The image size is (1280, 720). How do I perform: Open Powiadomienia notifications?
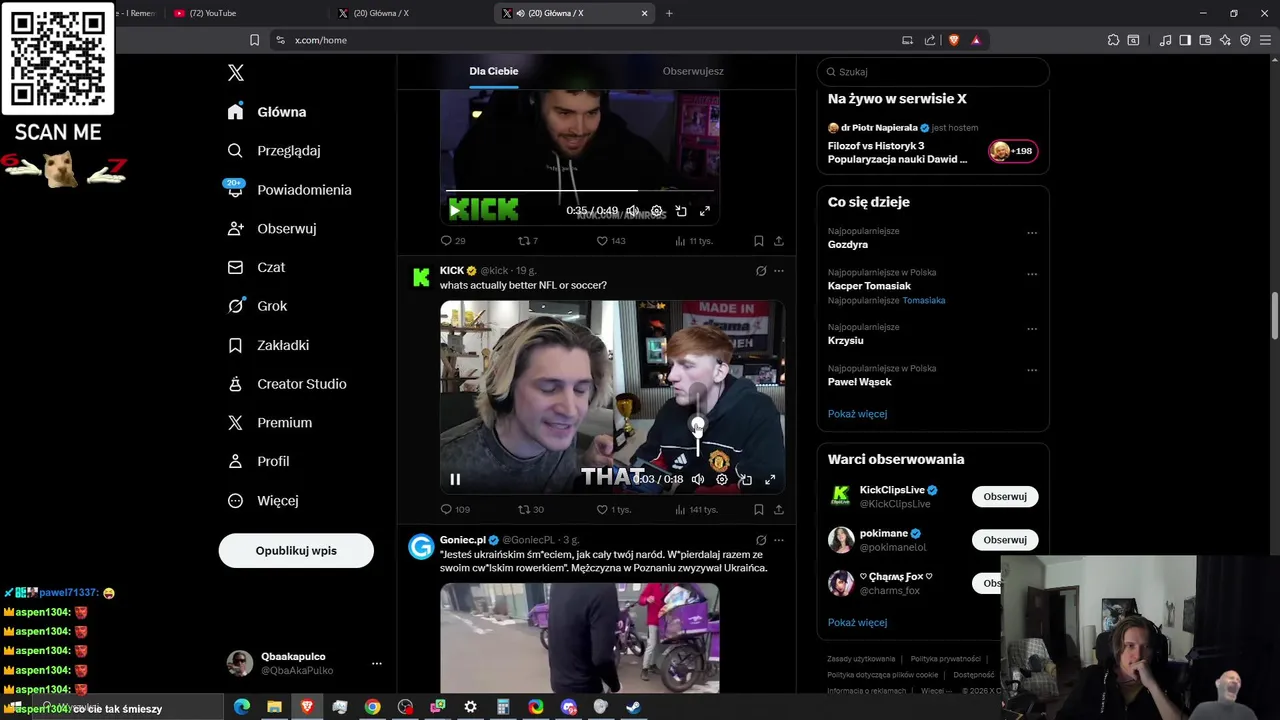(289, 190)
